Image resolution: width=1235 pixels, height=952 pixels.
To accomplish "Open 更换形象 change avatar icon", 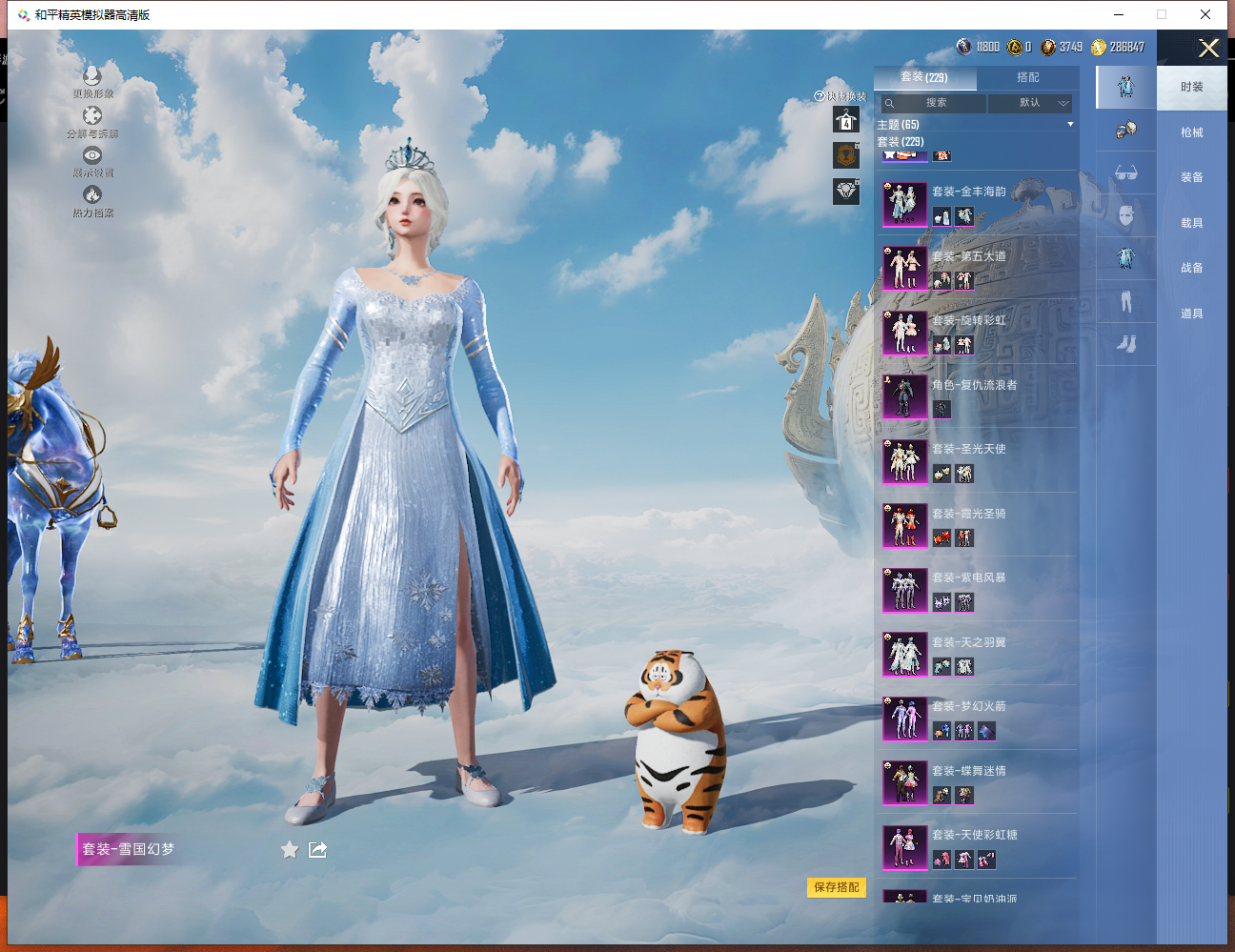I will pyautogui.click(x=92, y=76).
